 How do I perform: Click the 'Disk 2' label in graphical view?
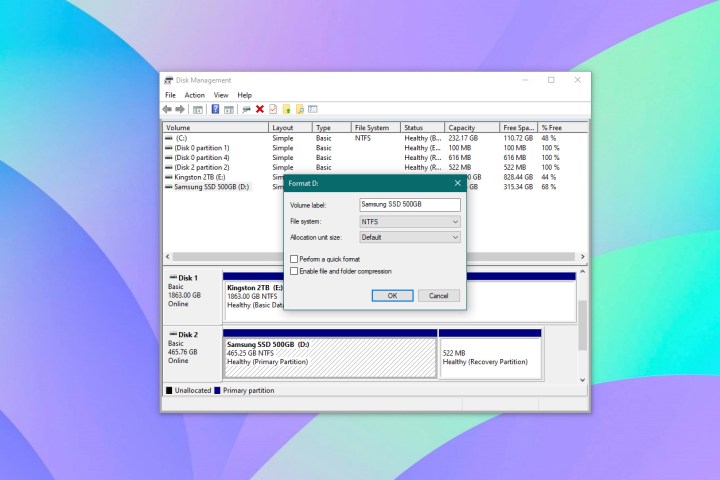point(188,334)
